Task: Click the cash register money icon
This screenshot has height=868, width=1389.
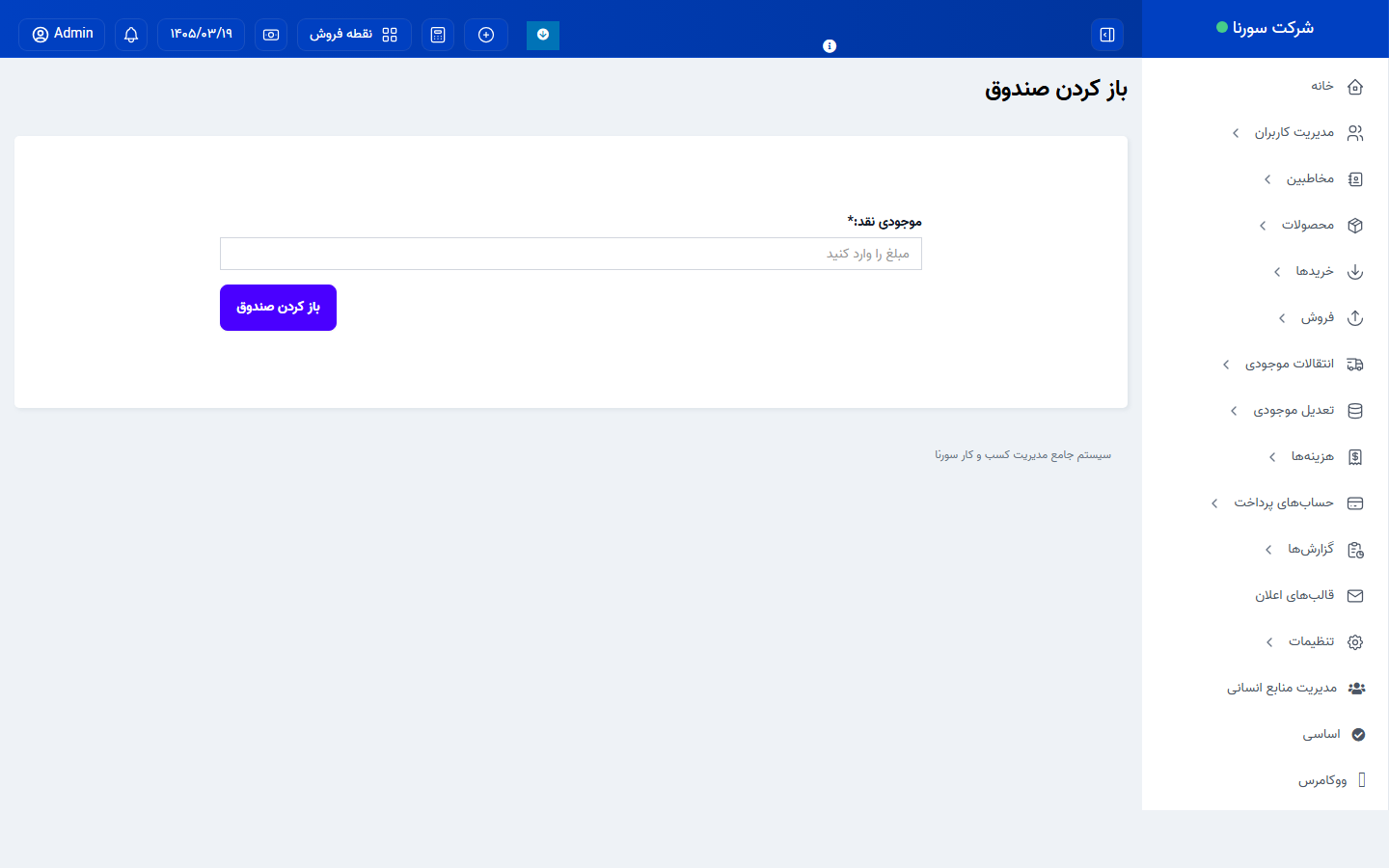Action: point(271,35)
